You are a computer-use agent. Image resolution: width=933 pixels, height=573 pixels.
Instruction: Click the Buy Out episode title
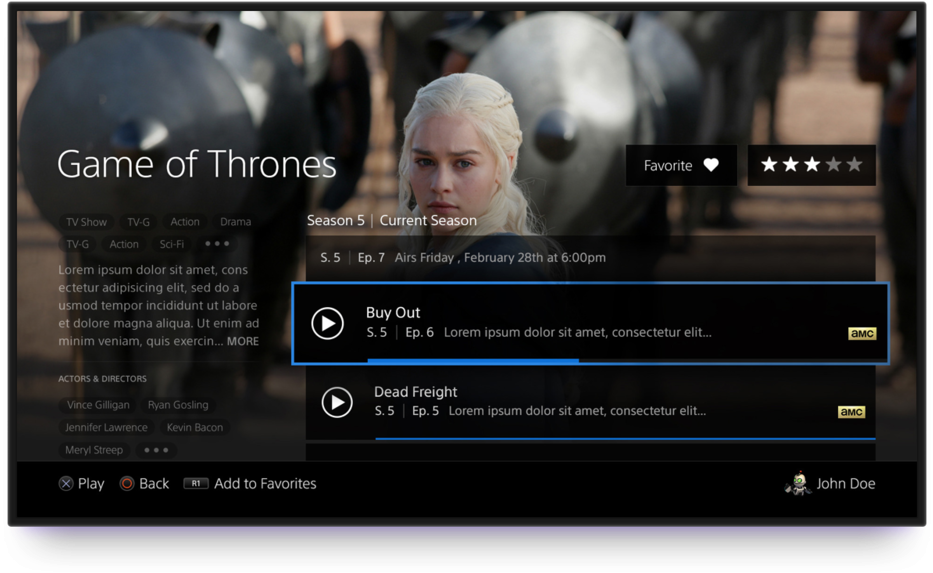(x=393, y=312)
